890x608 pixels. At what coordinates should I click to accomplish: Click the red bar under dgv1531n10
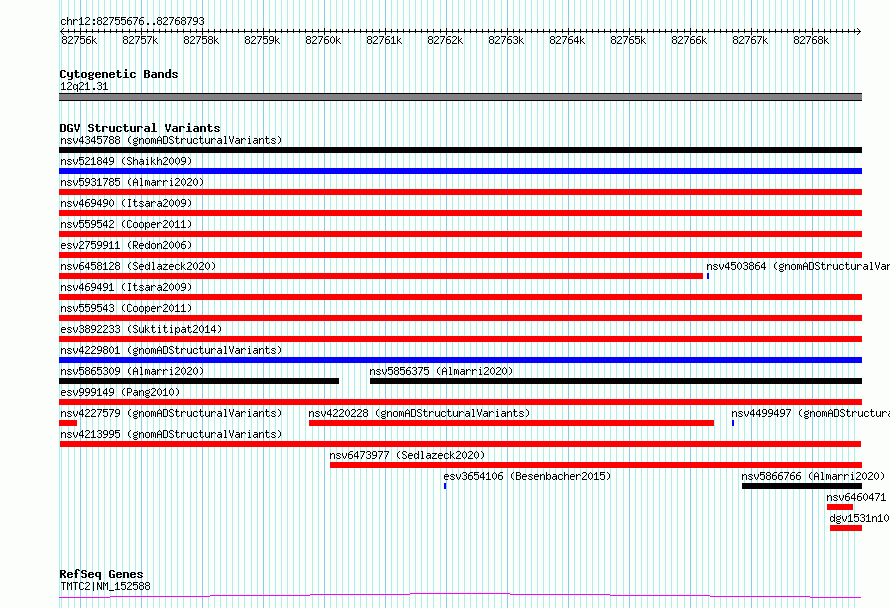point(846,528)
